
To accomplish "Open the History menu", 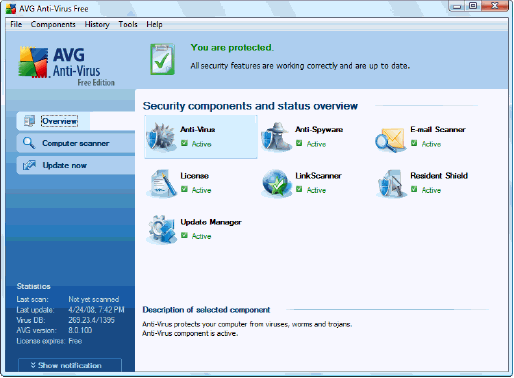I will coord(97,24).
